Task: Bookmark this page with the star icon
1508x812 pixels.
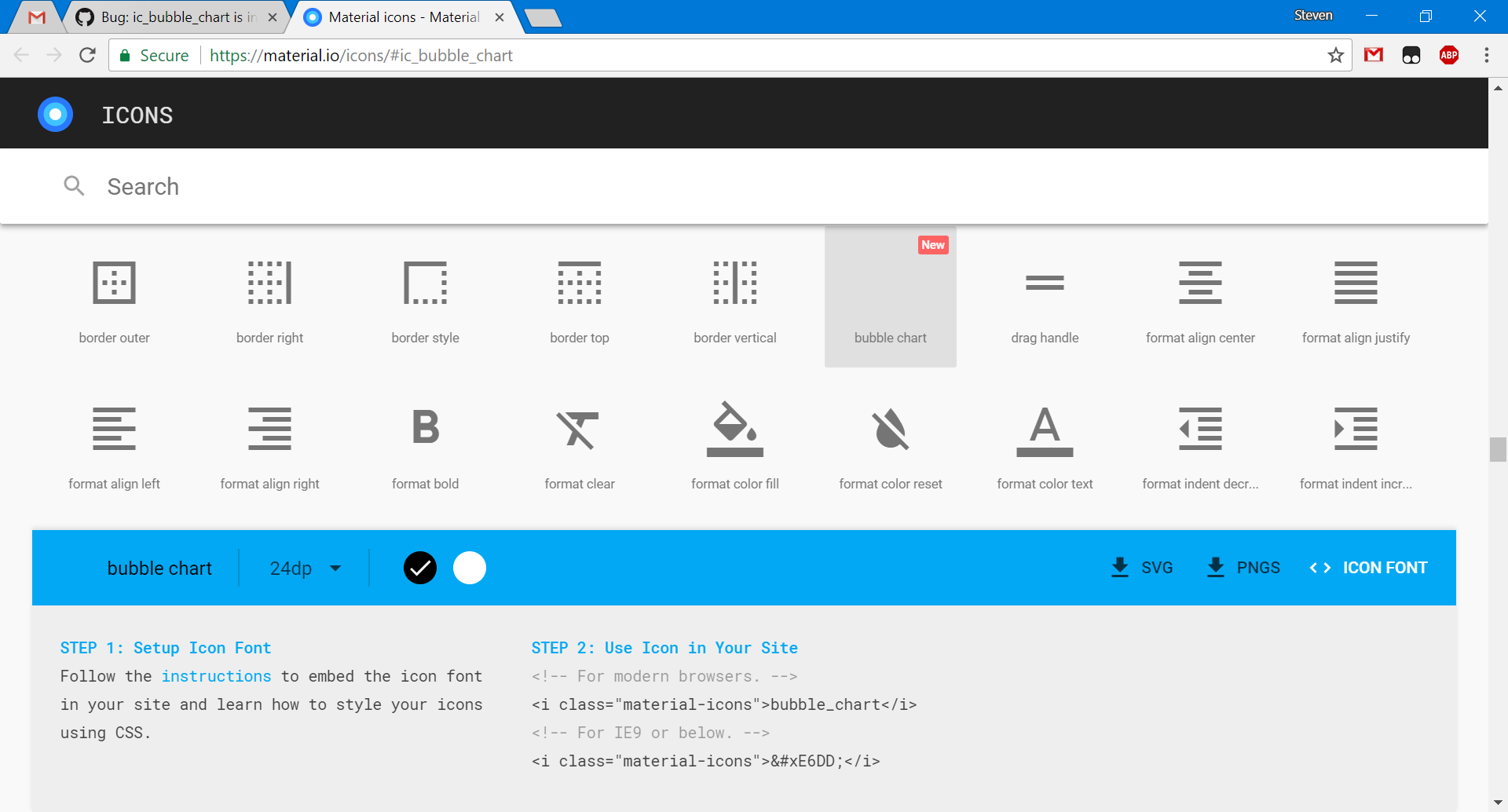Action: [1336, 55]
